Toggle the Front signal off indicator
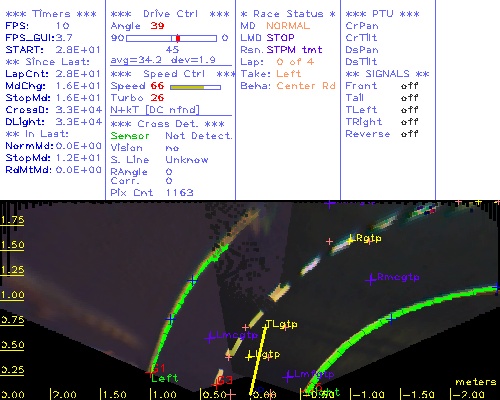This screenshot has height=400, width=500. click(x=409, y=86)
